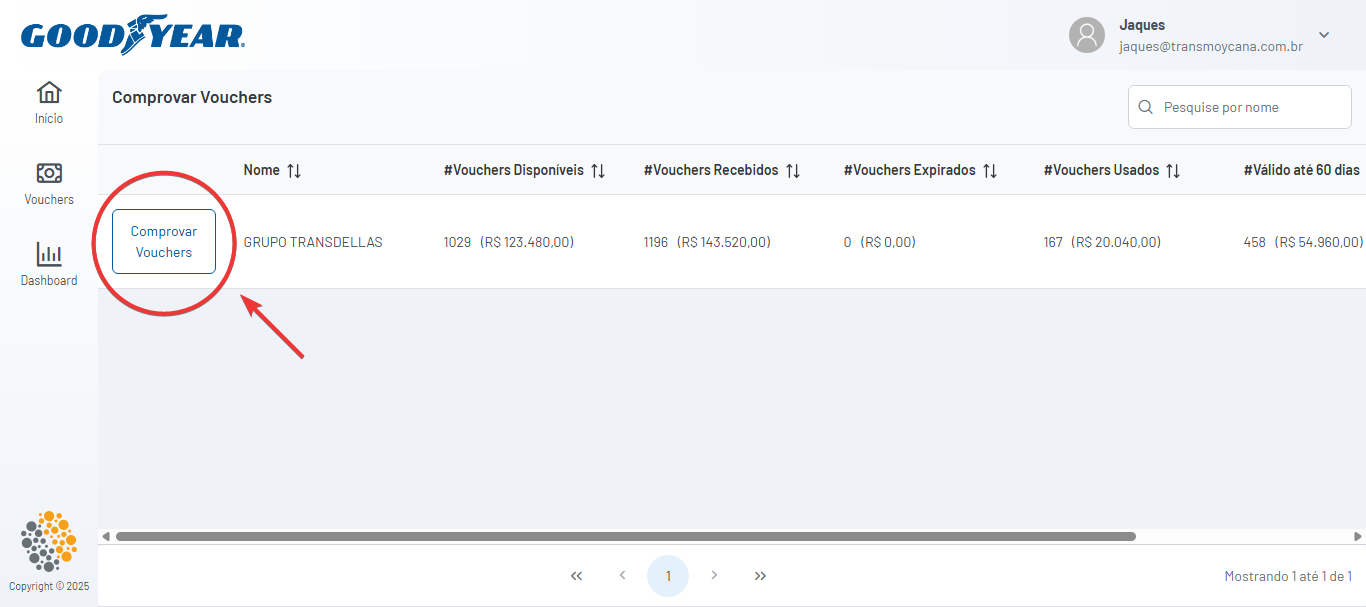
Task: Sort by #Vouchers Usados column
Action: [1173, 171]
